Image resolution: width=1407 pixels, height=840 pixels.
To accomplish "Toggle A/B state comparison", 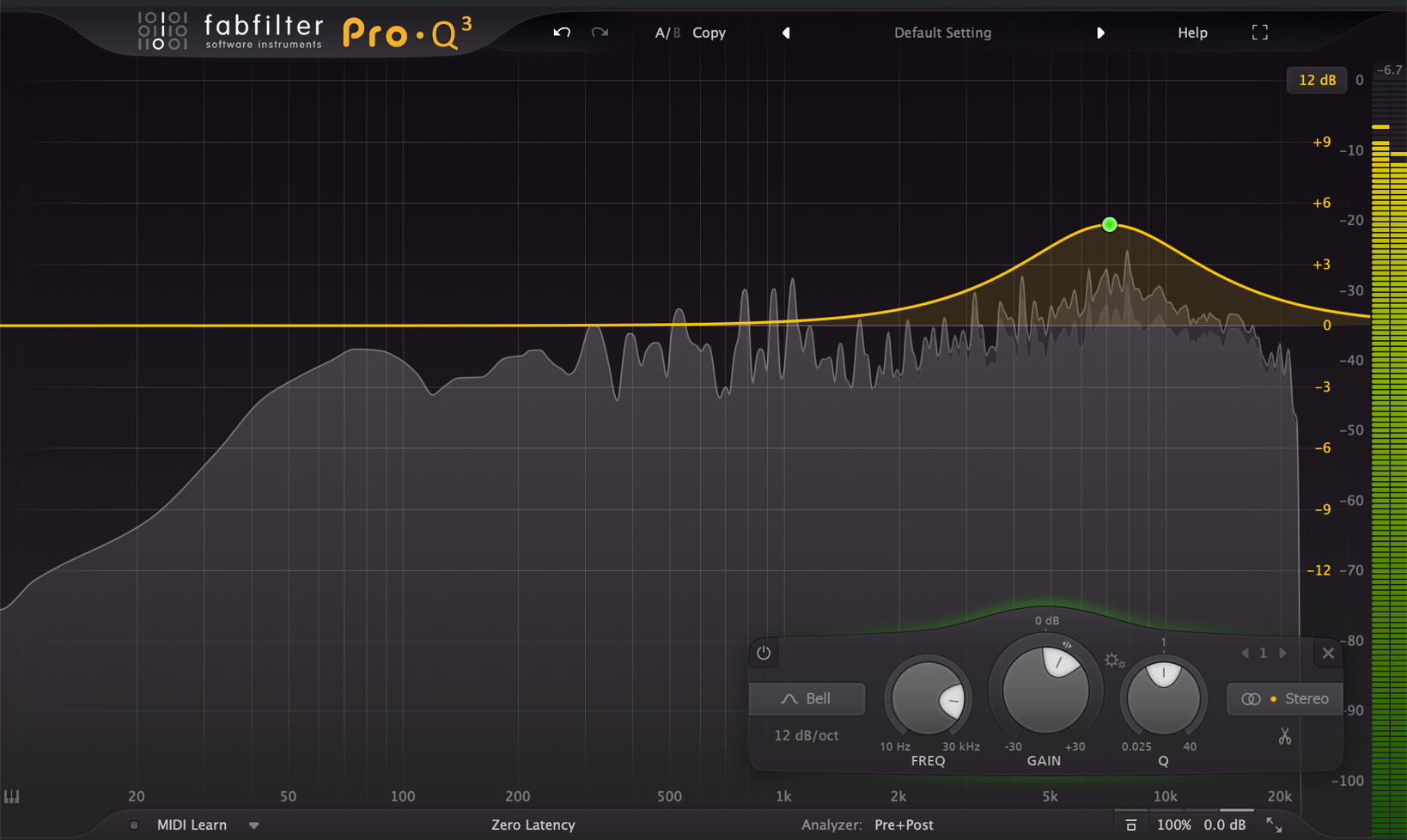I will 667,33.
